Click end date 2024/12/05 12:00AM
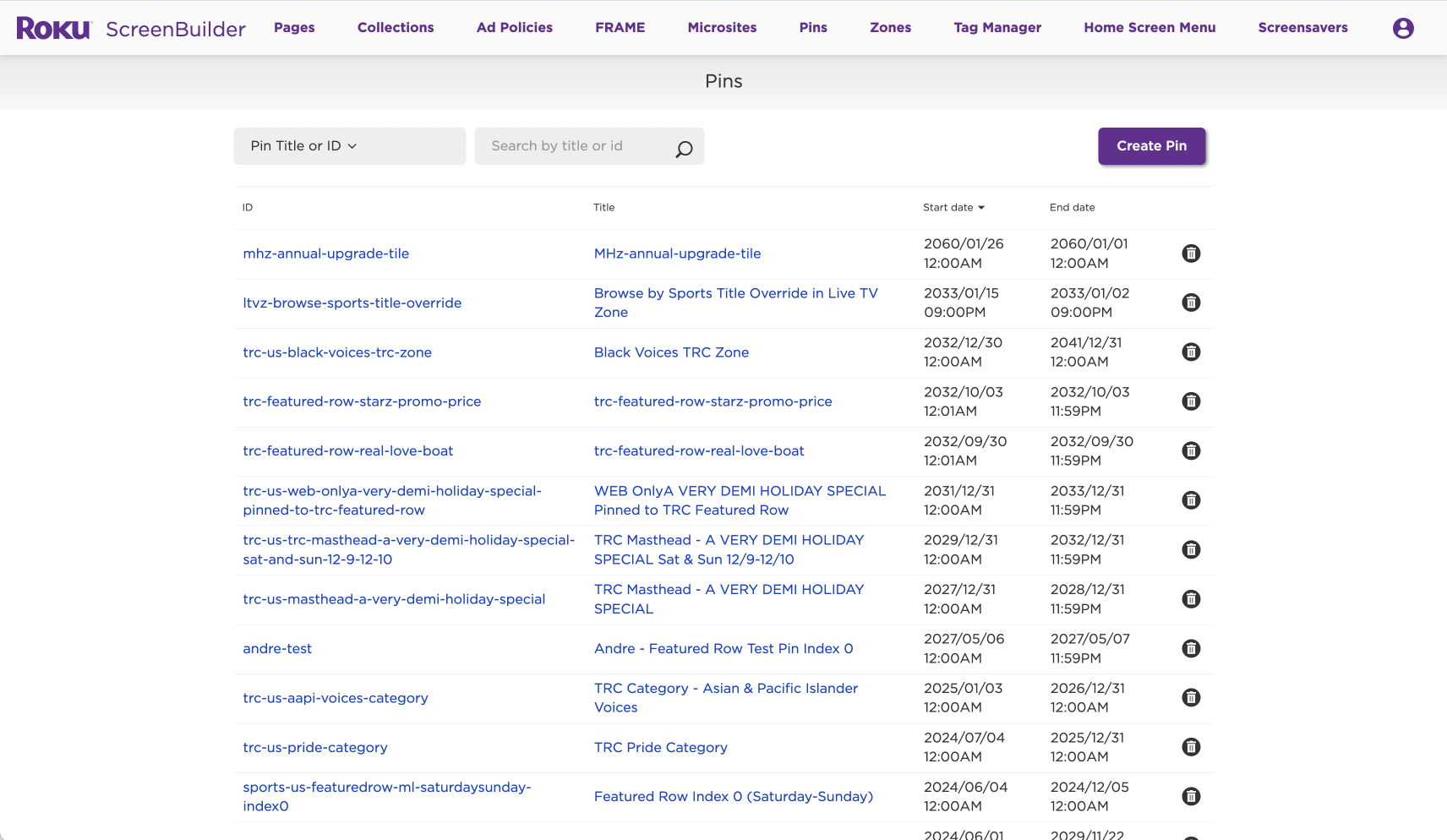 pos(1089,796)
